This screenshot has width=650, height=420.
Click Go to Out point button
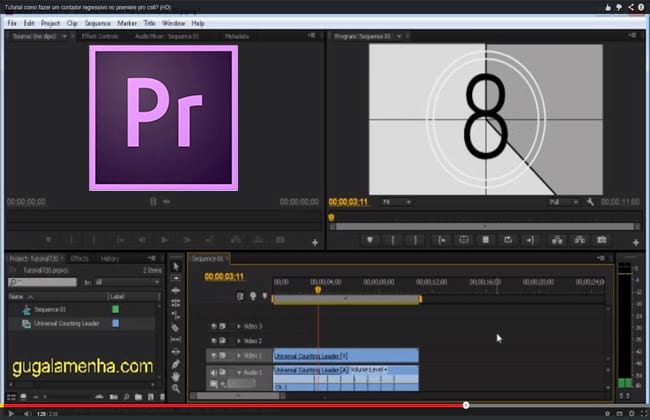(x=530, y=240)
